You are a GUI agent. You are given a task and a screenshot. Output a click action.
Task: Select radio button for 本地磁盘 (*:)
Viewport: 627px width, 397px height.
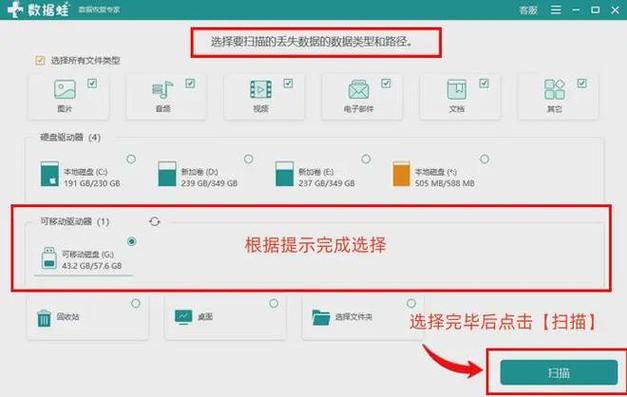coord(484,159)
